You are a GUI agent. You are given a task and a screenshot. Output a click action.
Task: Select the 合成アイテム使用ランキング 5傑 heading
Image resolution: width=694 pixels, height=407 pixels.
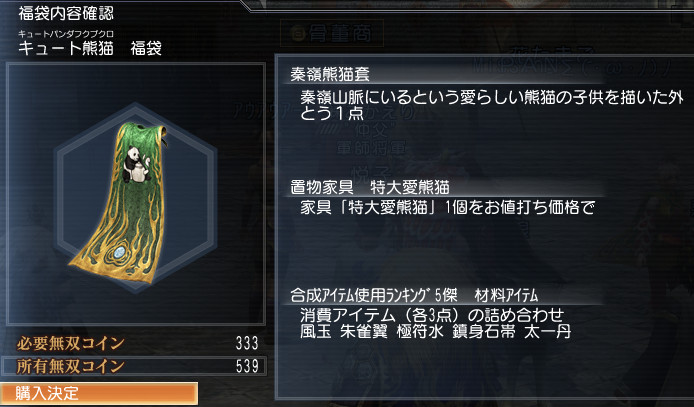point(414,295)
